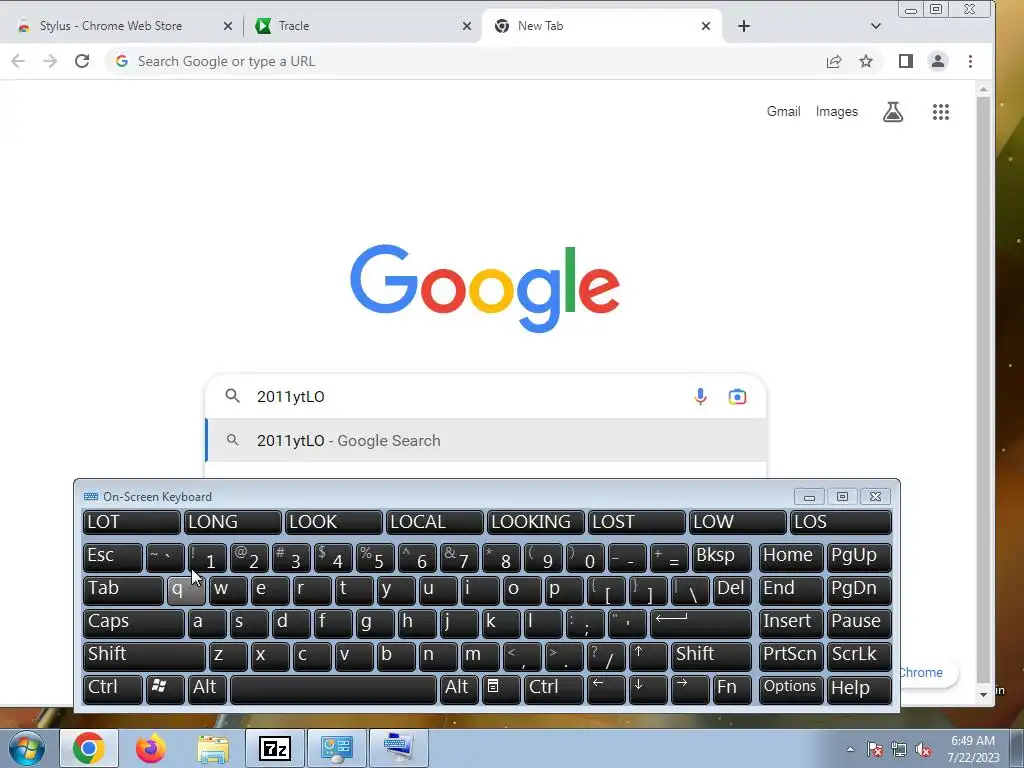Click the Help key on keyboard
The height and width of the screenshot is (768, 1024).
point(859,688)
